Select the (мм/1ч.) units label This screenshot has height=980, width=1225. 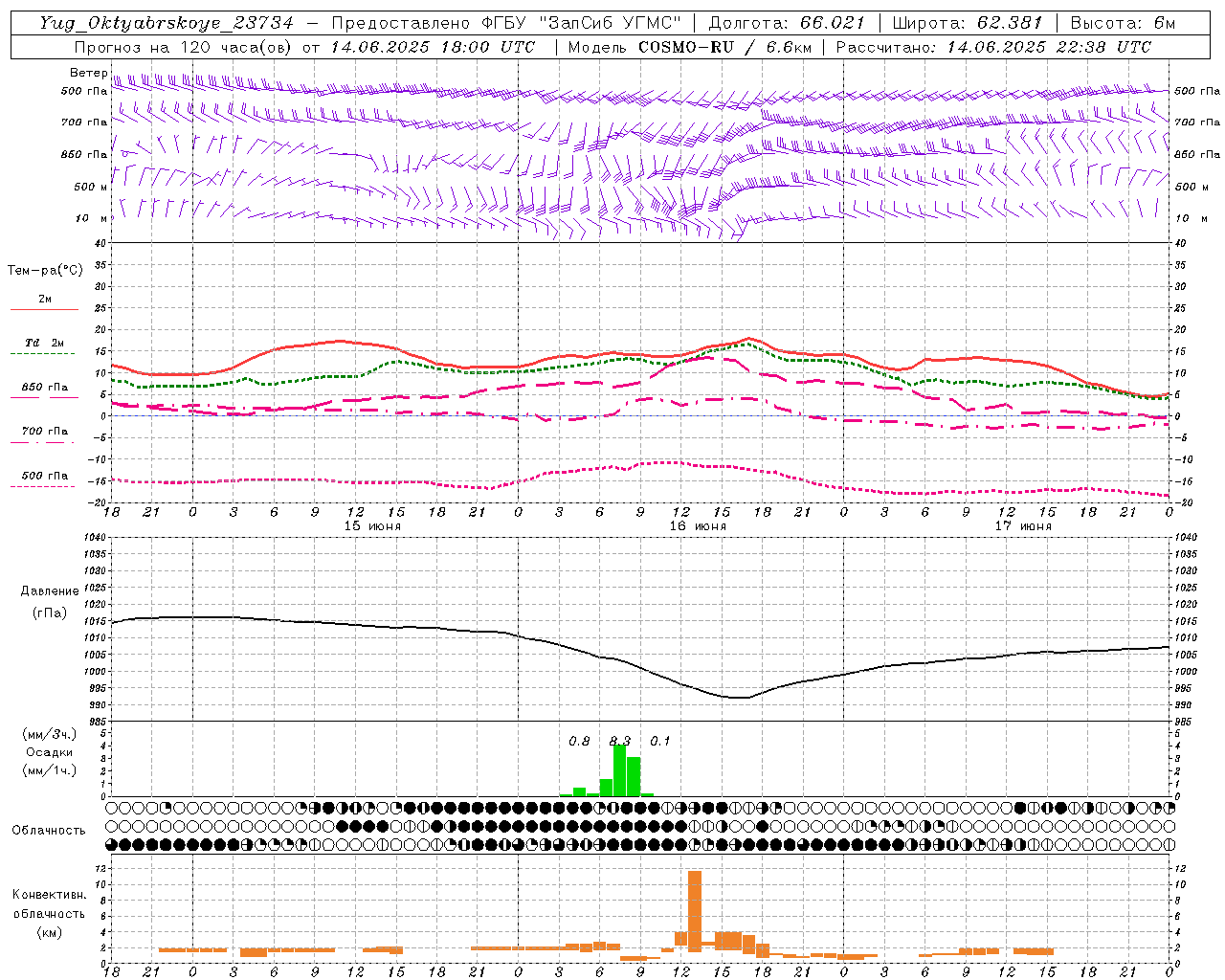click(x=49, y=770)
